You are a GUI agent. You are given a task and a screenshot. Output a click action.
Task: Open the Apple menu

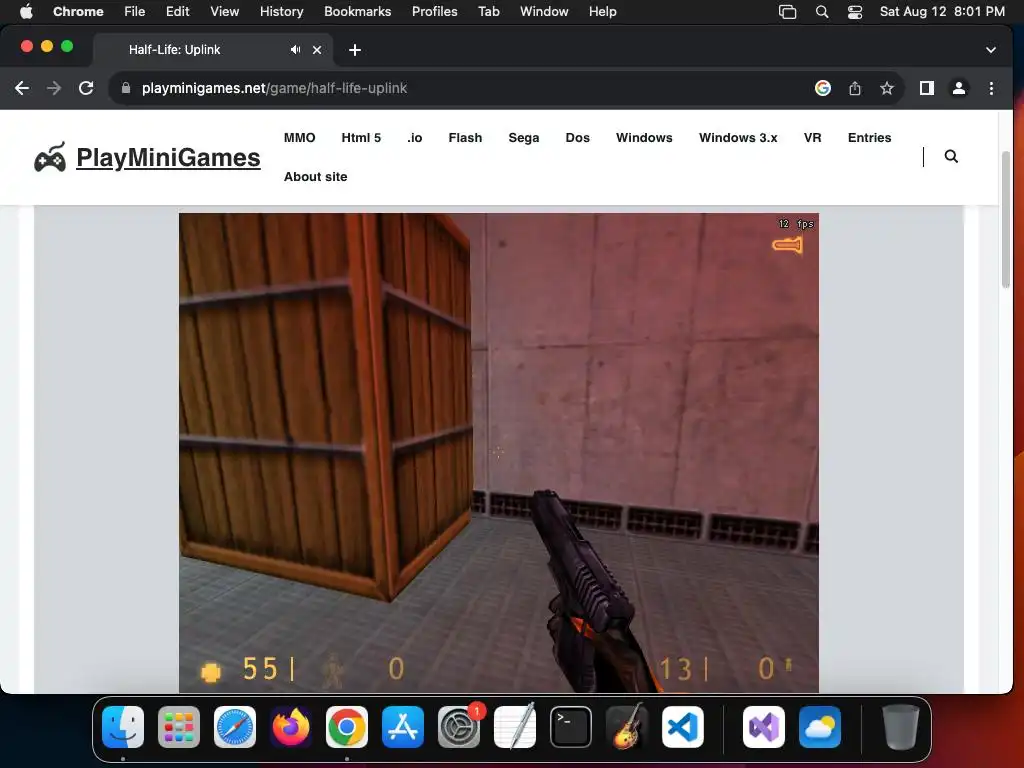[26, 12]
